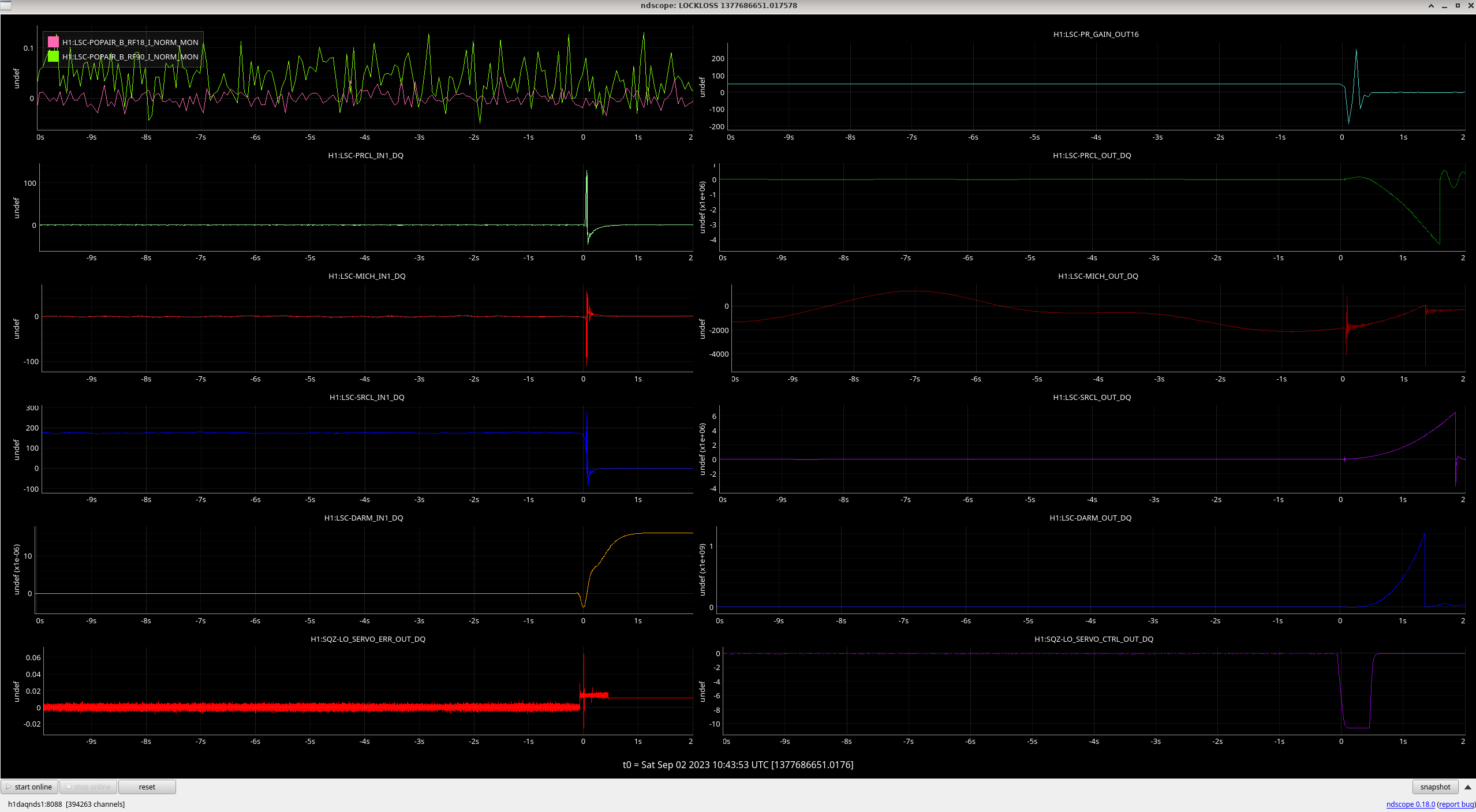Open the window menu icon at title bar left
1476x812 pixels.
[5, 5]
